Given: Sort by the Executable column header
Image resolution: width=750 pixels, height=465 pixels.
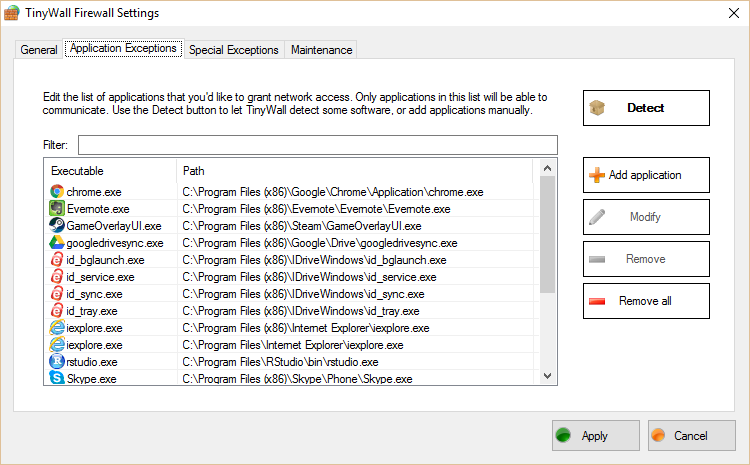Looking at the screenshot, I should [x=110, y=171].
